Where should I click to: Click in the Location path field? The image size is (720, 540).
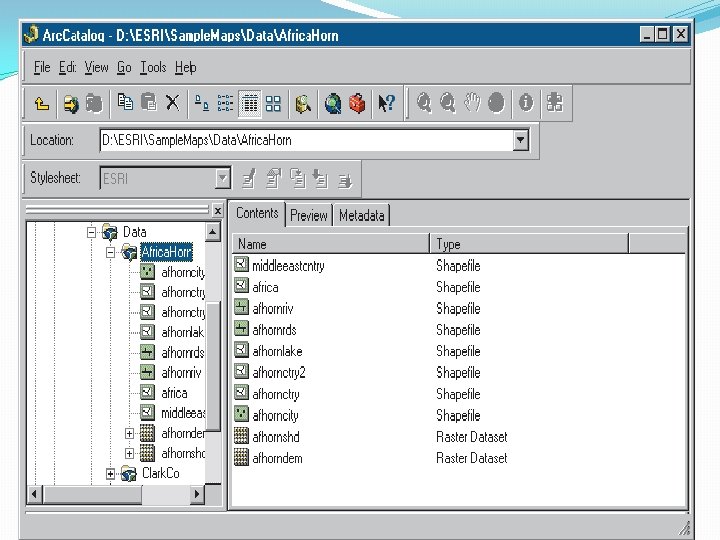(x=306, y=140)
